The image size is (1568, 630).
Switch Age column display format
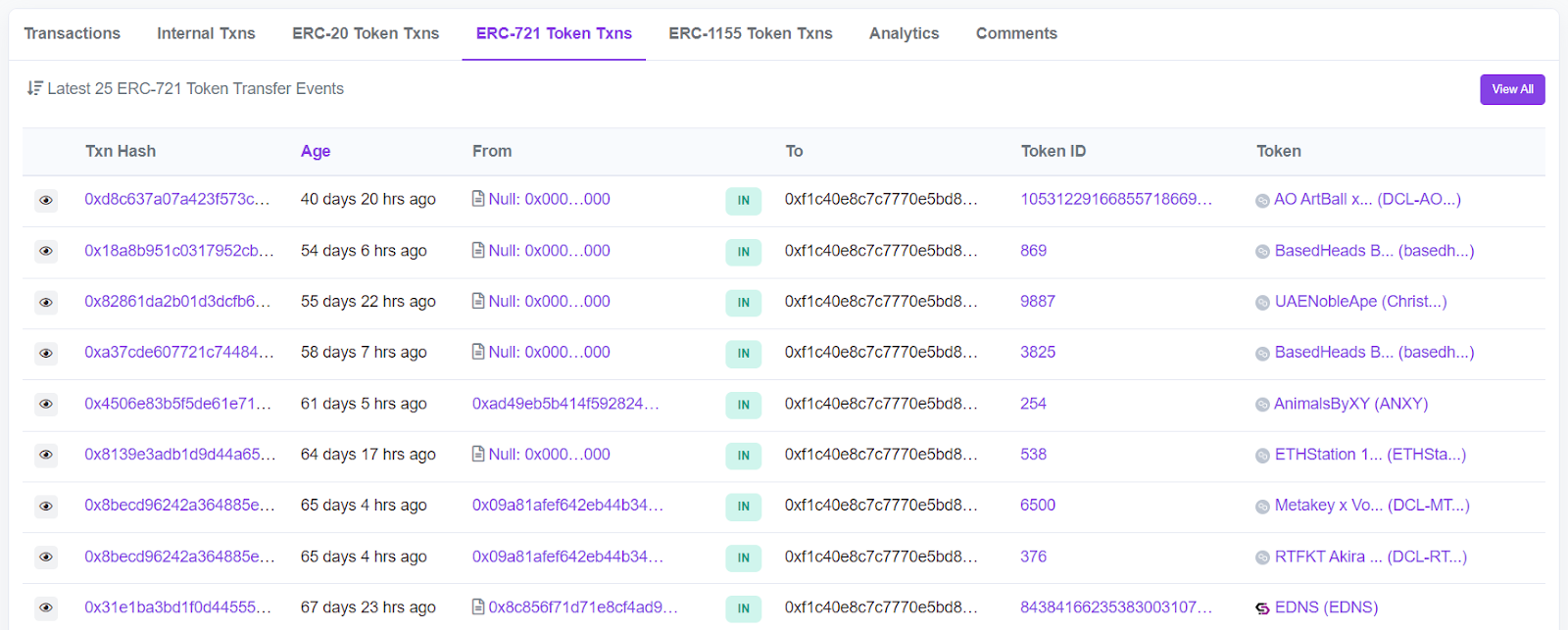coord(316,151)
